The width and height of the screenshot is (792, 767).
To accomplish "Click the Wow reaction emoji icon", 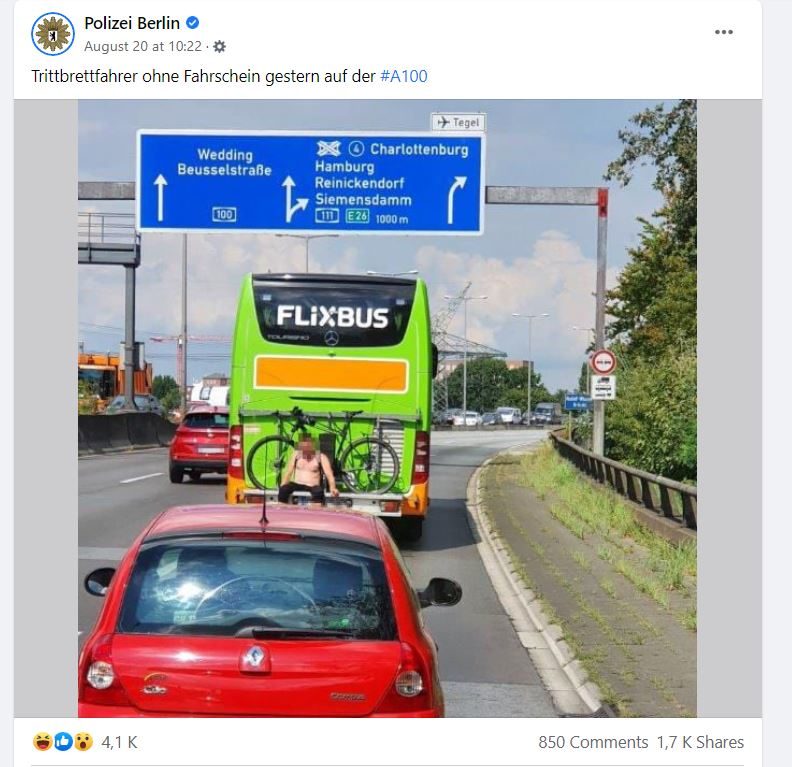I will point(84,741).
